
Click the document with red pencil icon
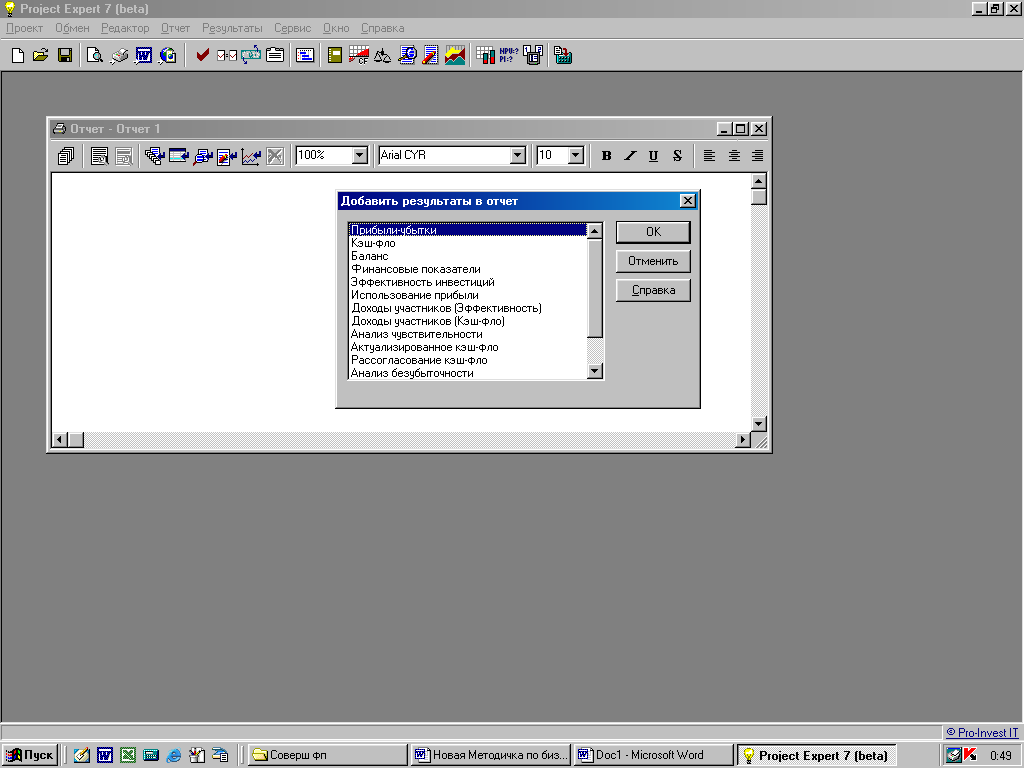tap(430, 56)
